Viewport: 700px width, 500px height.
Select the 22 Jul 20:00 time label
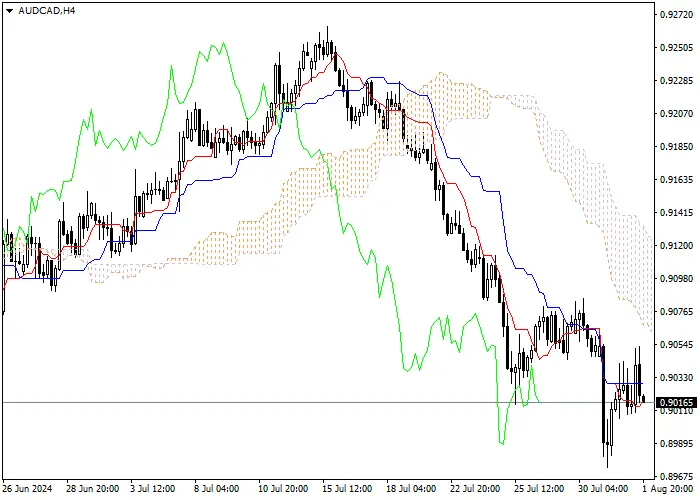475,489
